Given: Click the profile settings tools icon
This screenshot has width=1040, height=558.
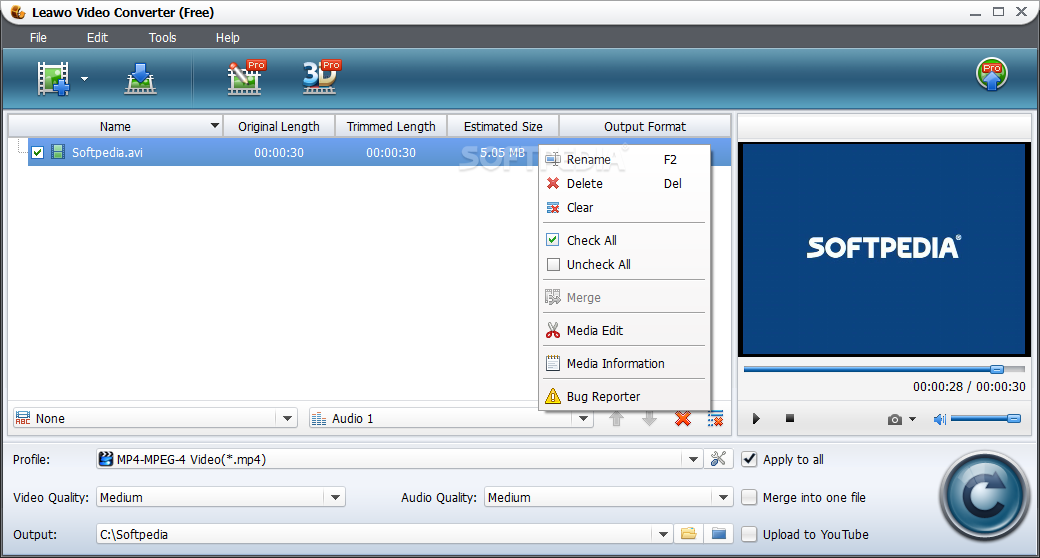Looking at the screenshot, I should coord(718,459).
